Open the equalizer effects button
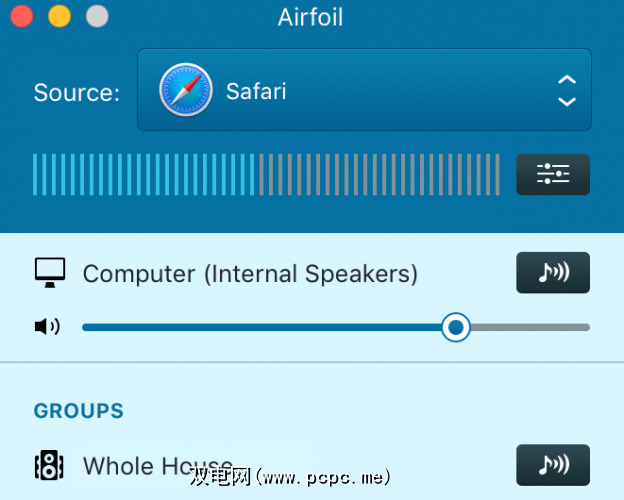 (553, 174)
